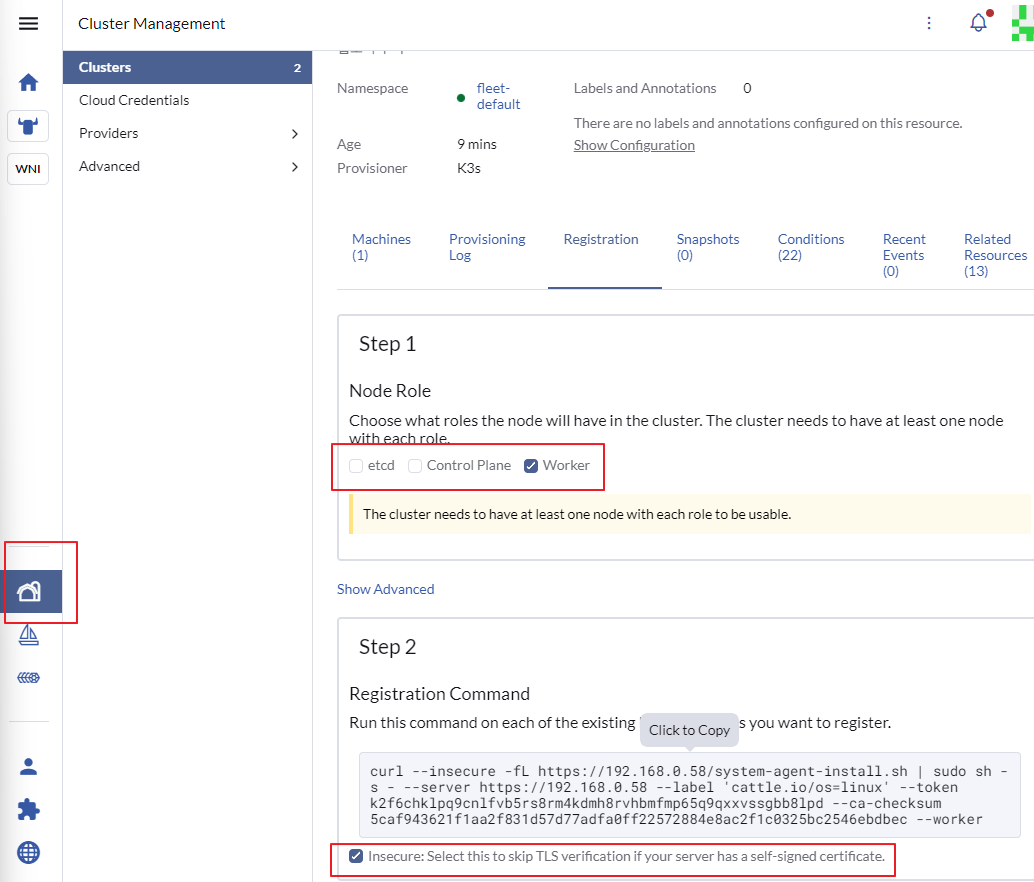
Task: Open Extensions puzzle piece icon
Action: coord(29,810)
